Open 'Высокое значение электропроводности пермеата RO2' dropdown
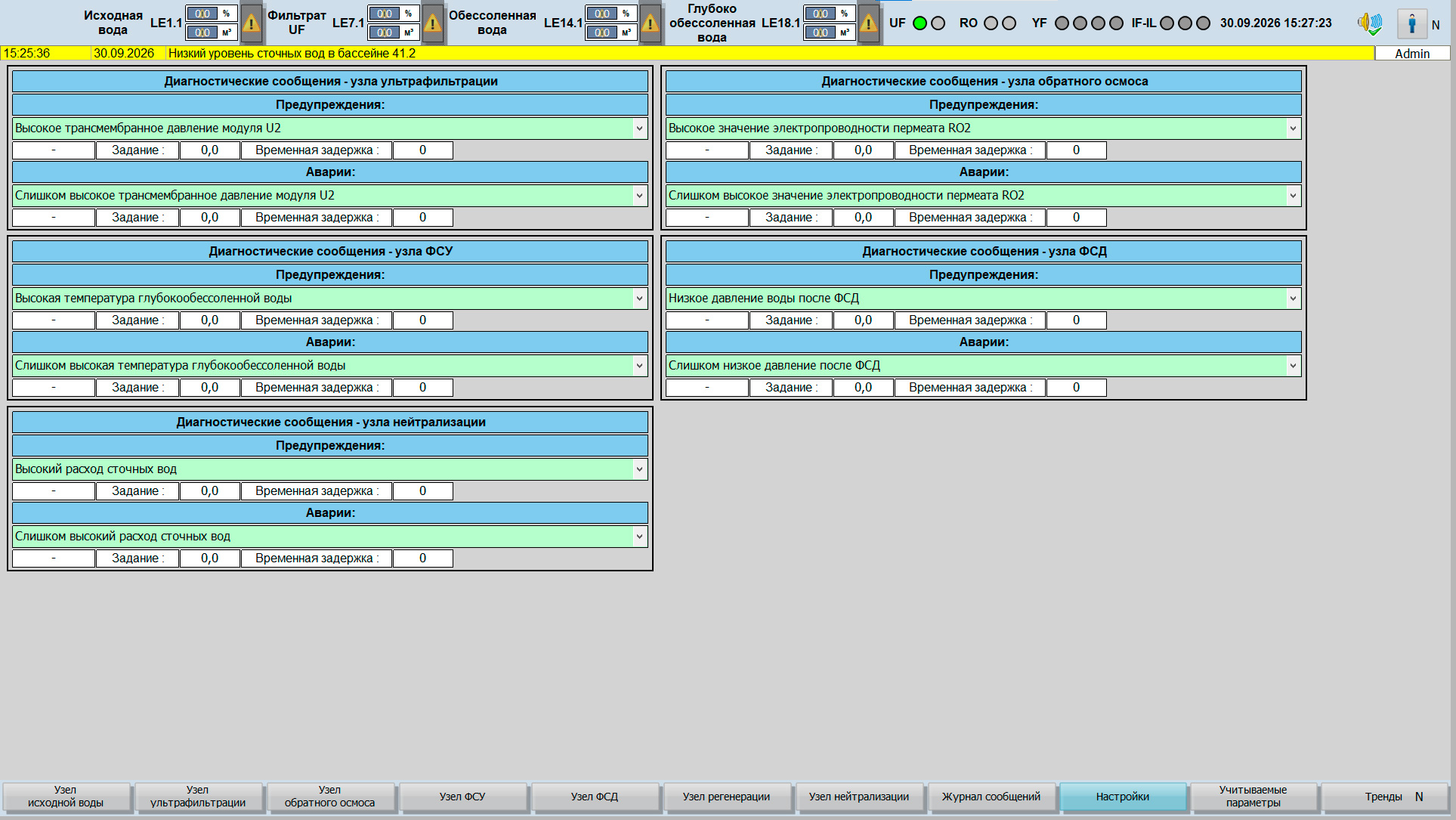 (1293, 128)
